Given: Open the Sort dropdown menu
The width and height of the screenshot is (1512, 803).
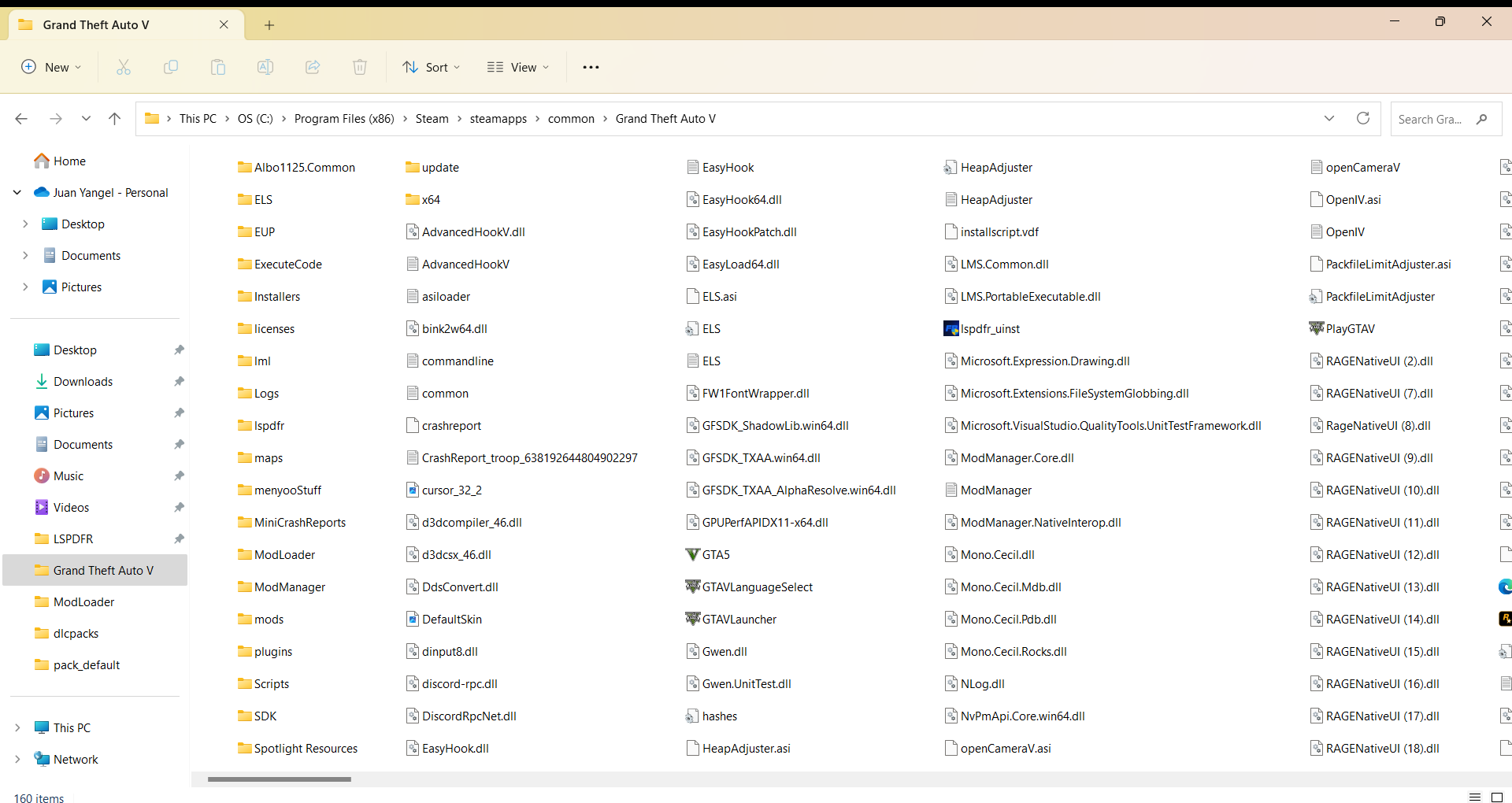Looking at the screenshot, I should pyautogui.click(x=432, y=68).
